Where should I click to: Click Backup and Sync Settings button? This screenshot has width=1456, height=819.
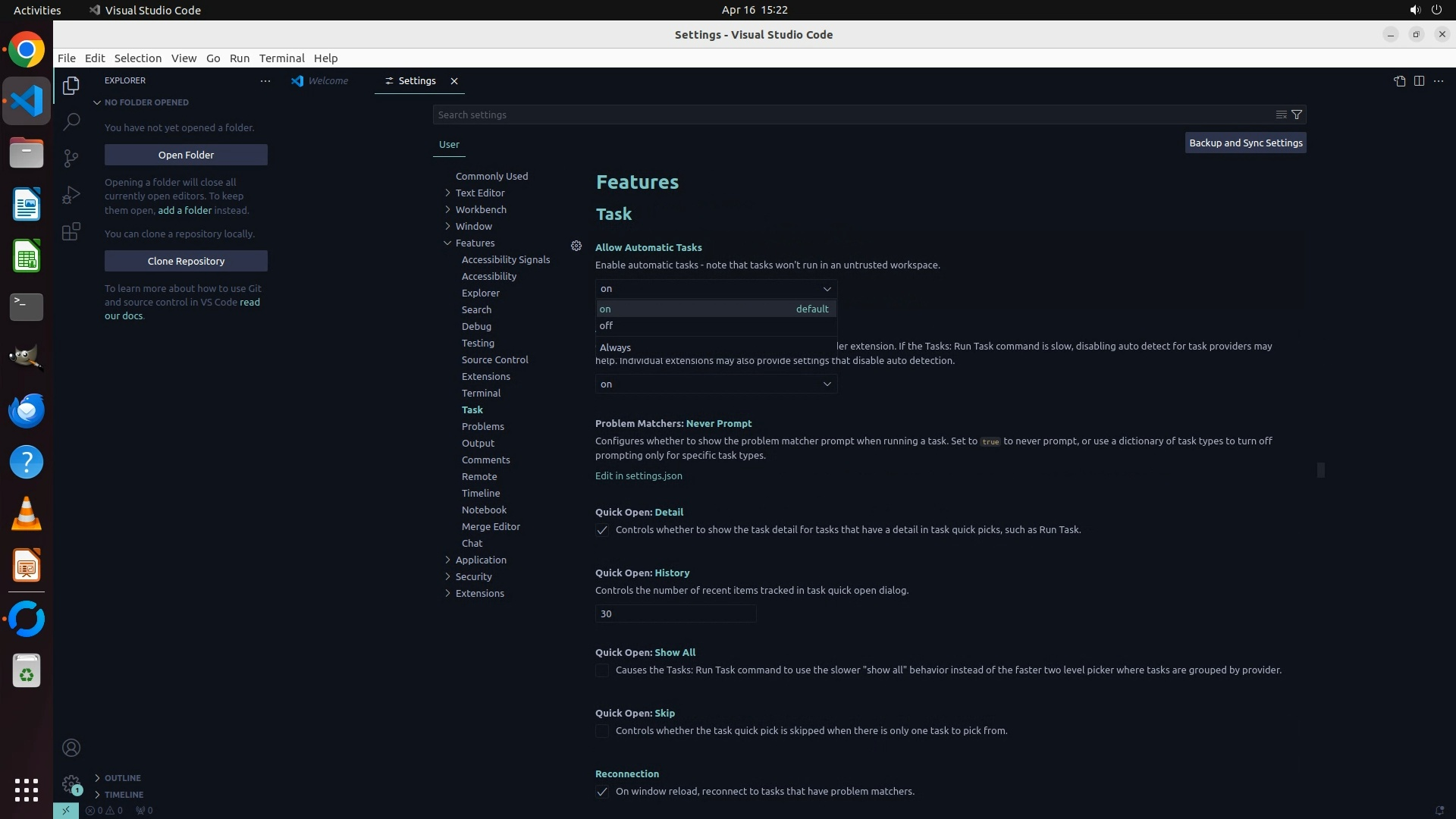tap(1245, 143)
